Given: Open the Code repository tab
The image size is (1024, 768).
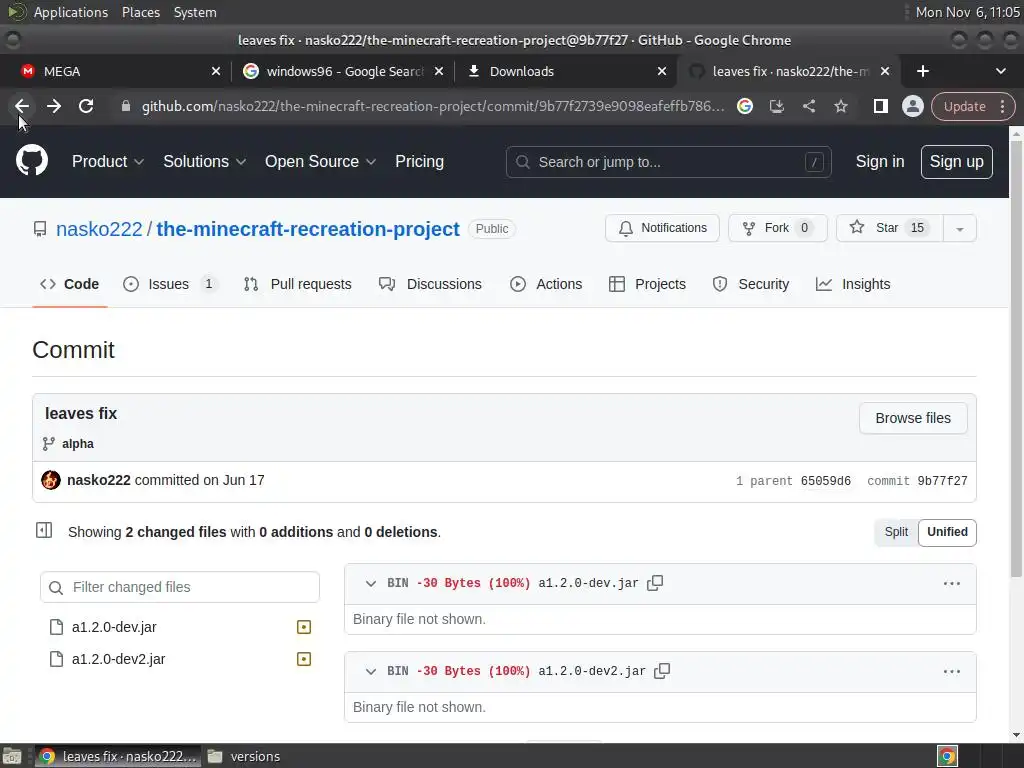Looking at the screenshot, I should pos(70,285).
